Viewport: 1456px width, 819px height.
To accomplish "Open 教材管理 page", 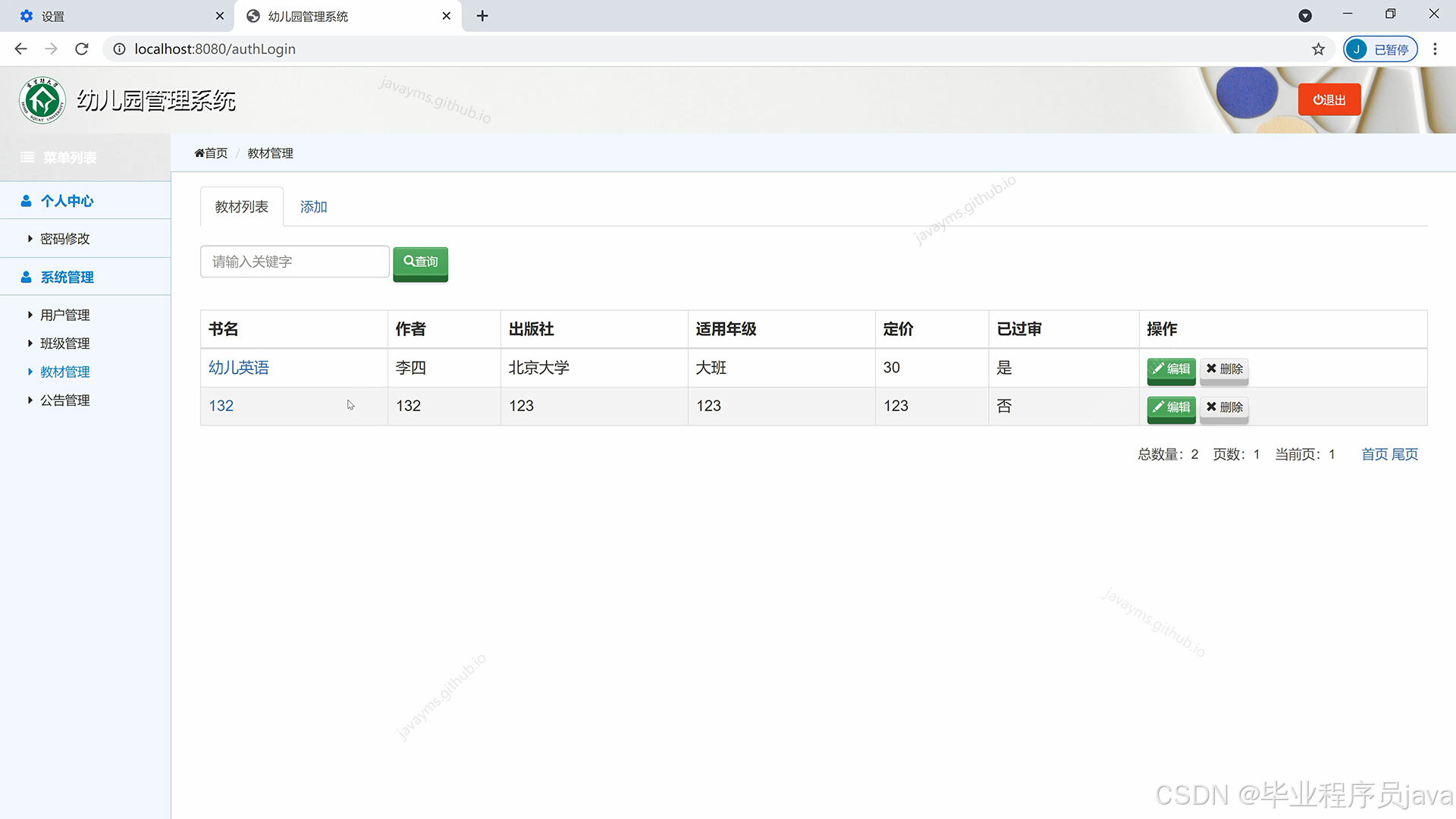I will (x=65, y=372).
